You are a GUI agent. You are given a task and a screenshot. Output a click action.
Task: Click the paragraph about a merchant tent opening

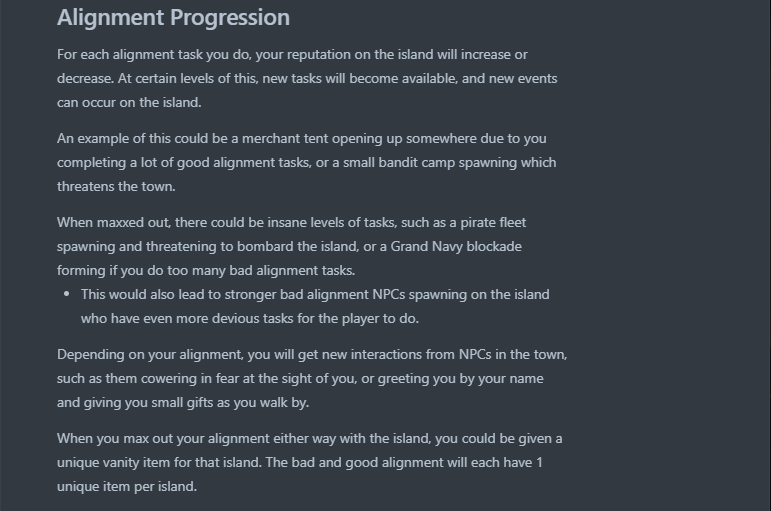point(307,162)
